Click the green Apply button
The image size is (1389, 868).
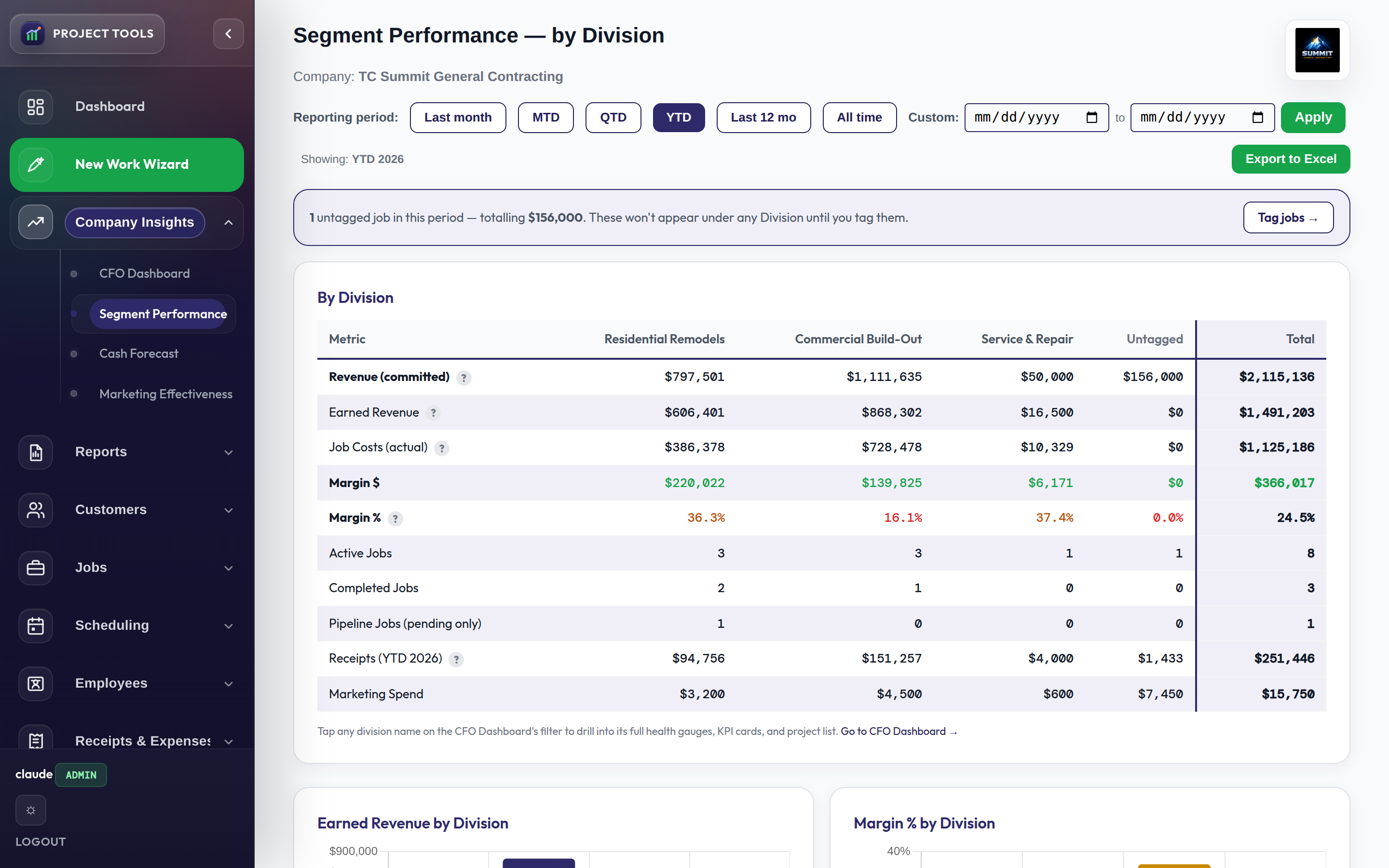(x=1313, y=118)
